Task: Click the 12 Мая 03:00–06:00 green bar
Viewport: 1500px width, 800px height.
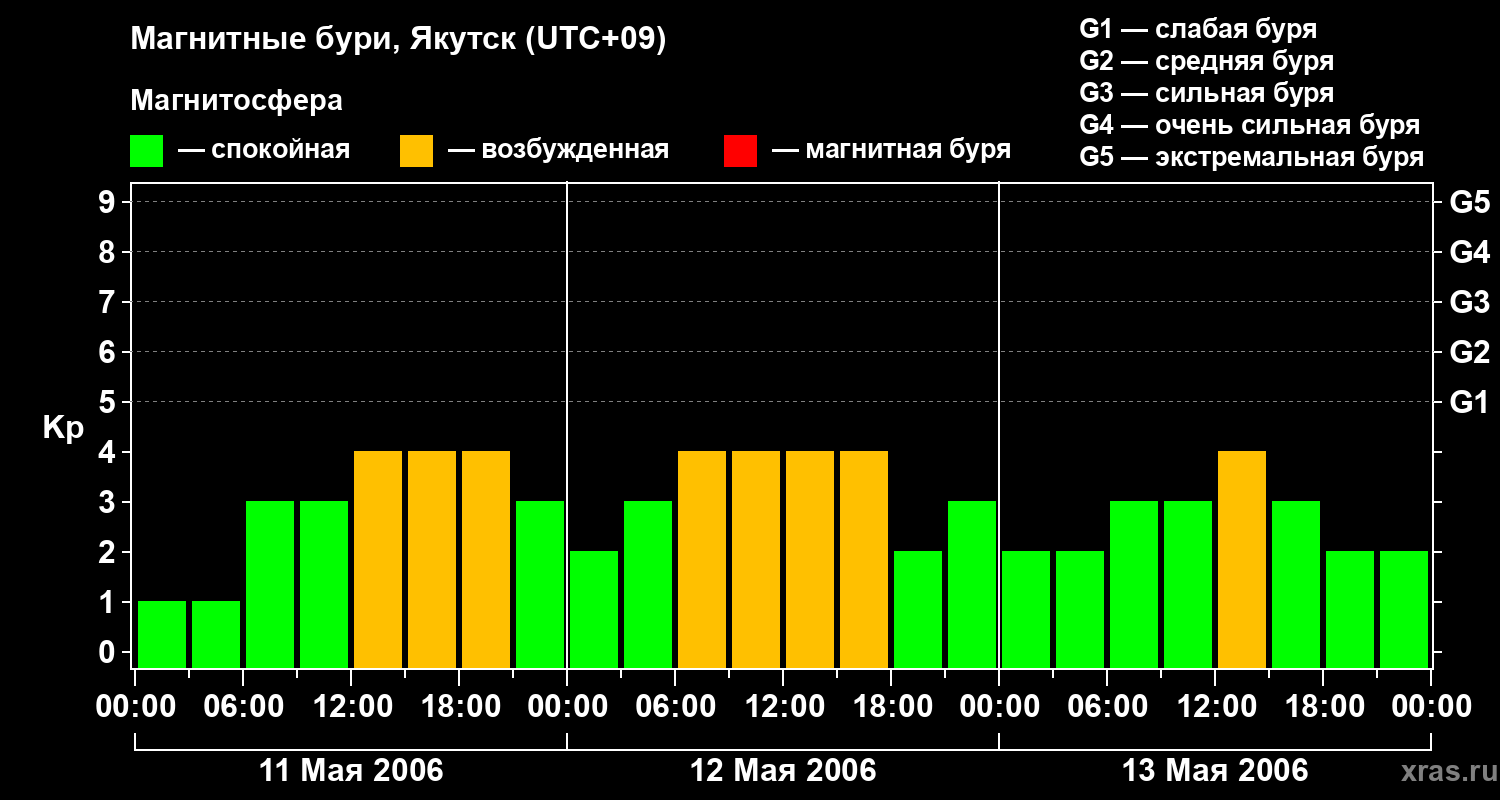Action: point(648,584)
